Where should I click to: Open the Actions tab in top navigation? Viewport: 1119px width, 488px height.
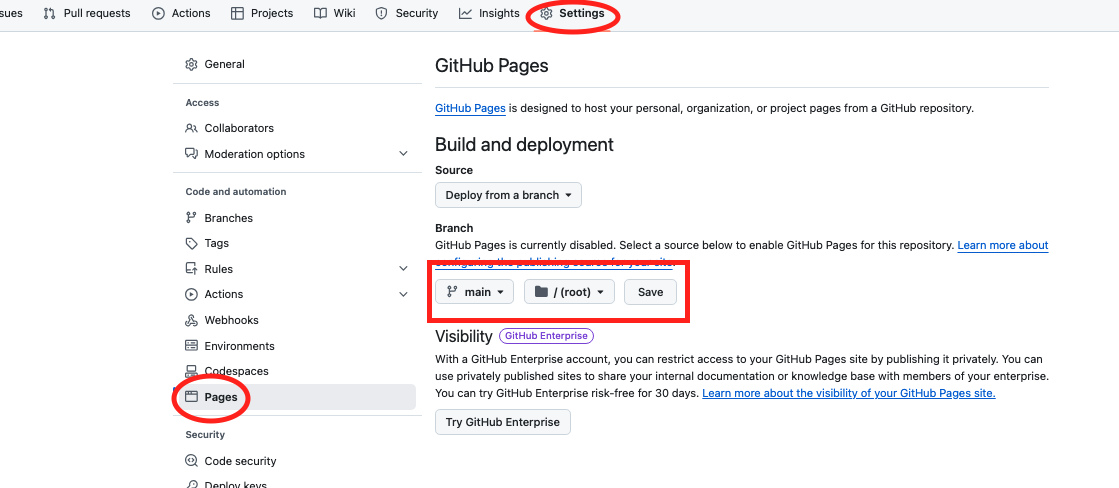point(181,13)
